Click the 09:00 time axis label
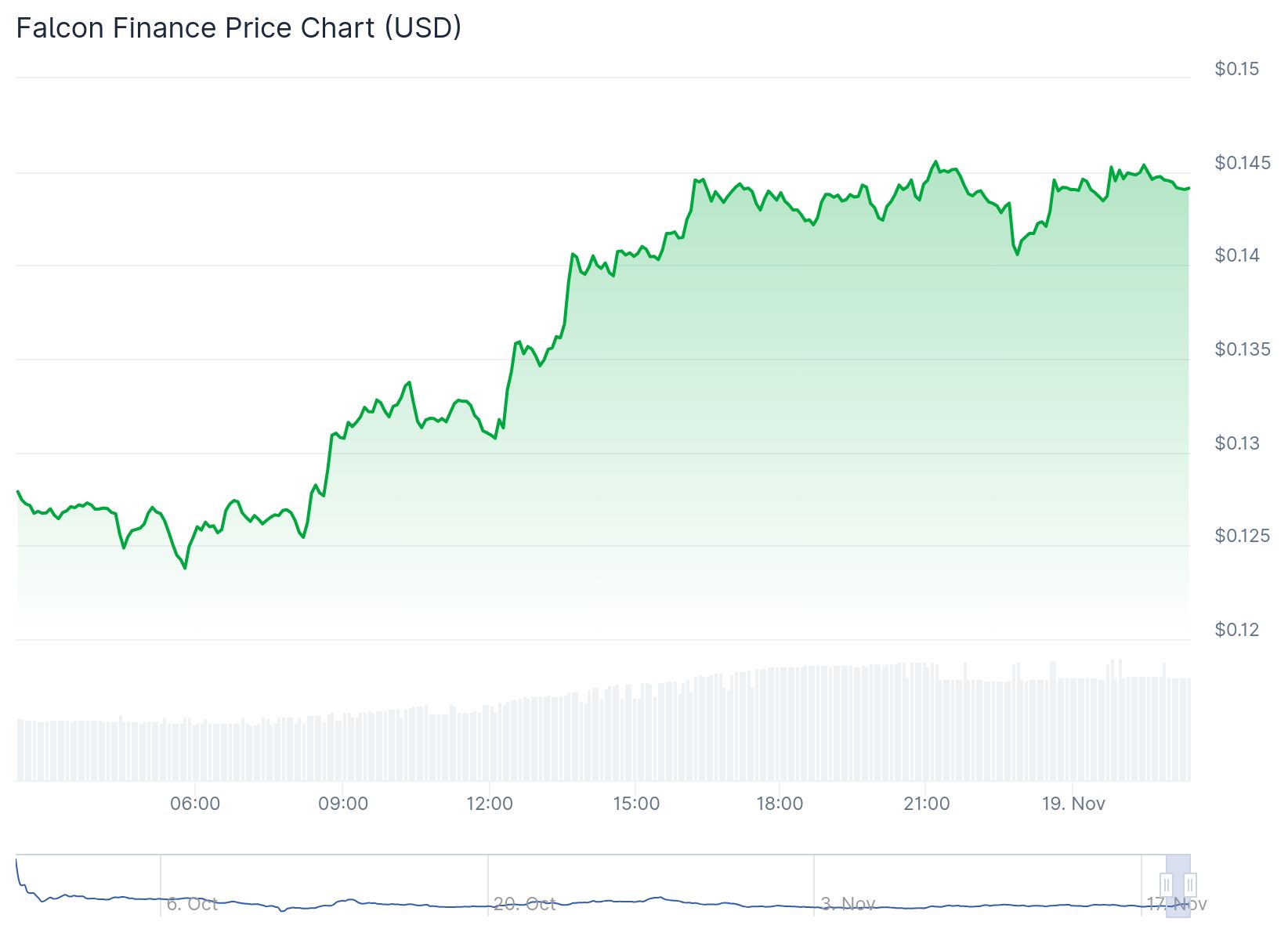Screen dimensions: 1288x940 pos(343,804)
